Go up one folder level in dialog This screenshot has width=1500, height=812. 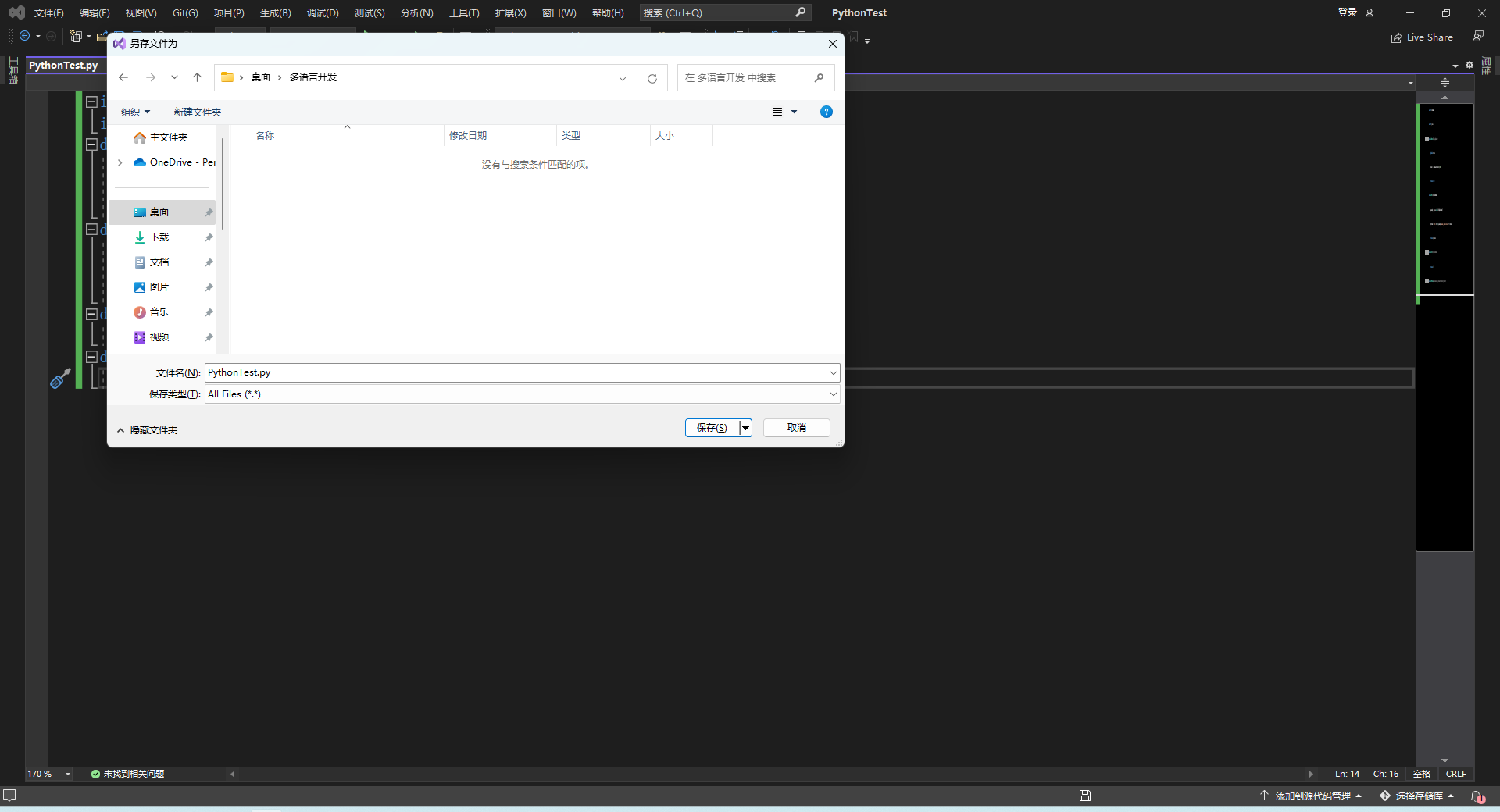point(197,77)
